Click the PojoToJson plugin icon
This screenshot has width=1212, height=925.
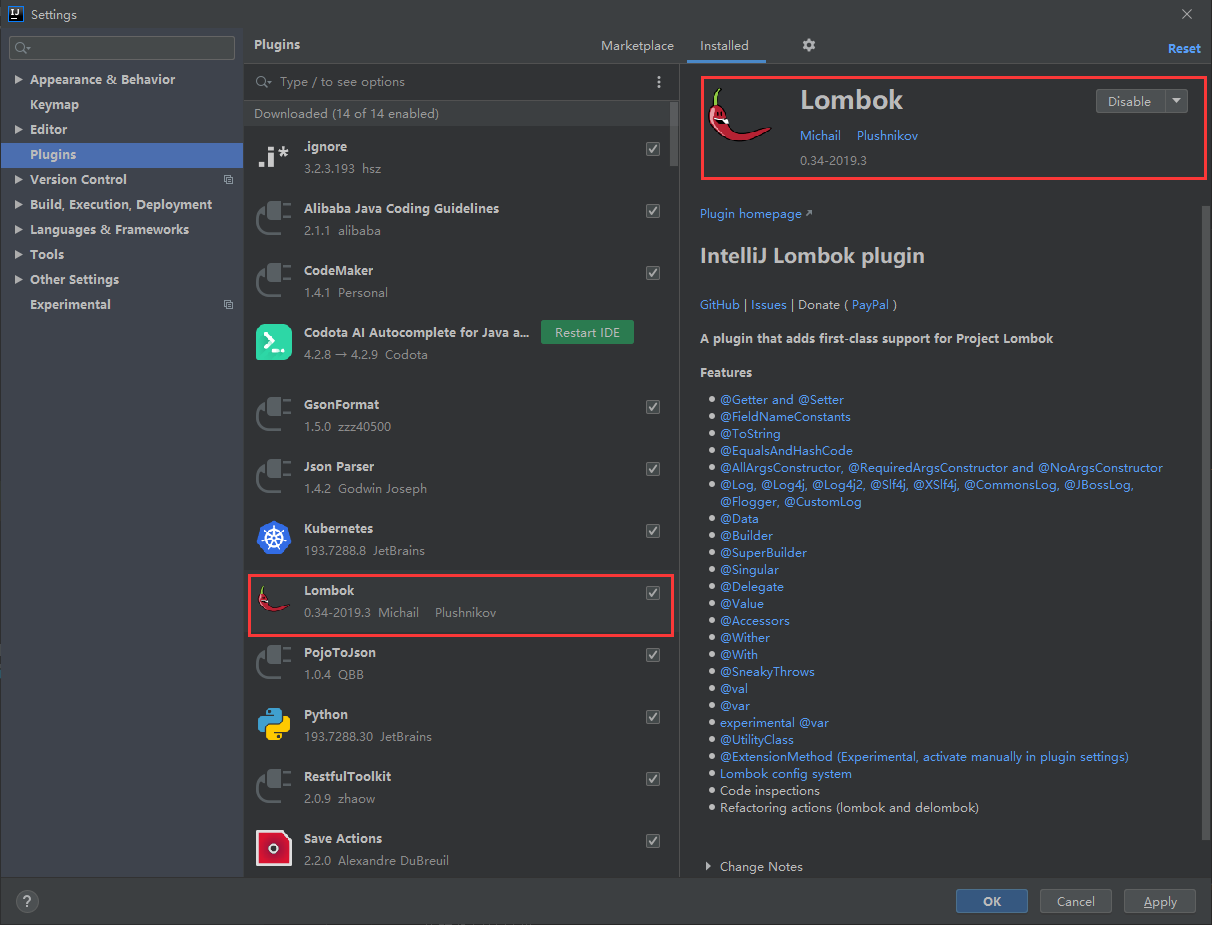[x=273, y=663]
